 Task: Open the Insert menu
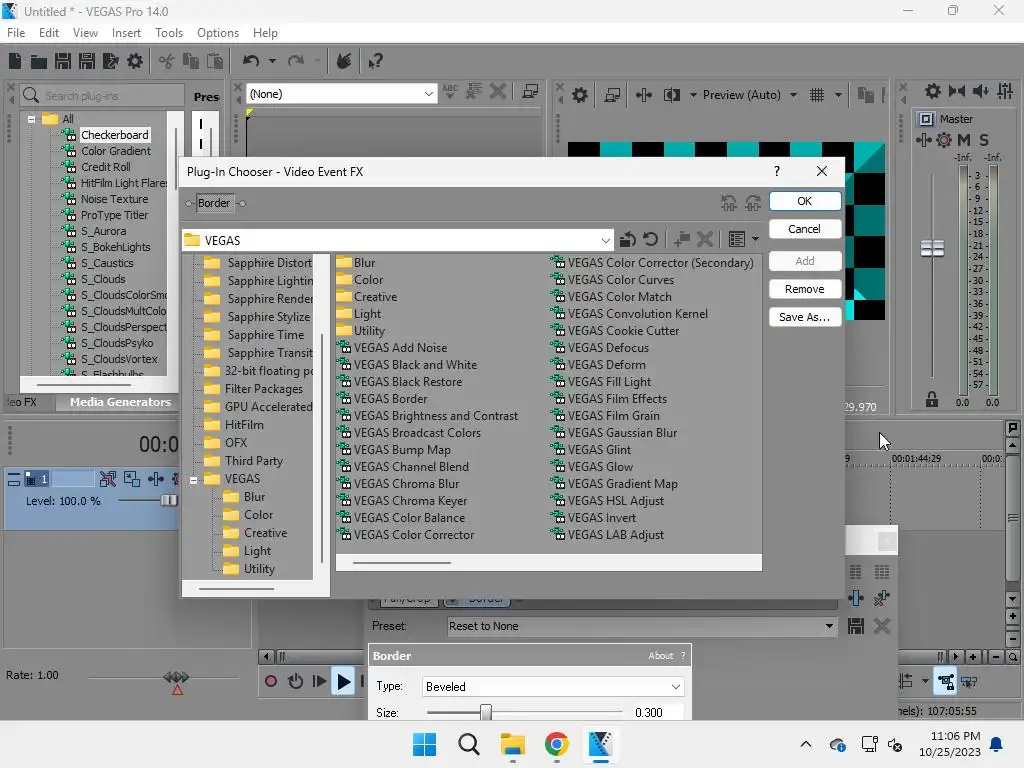126,33
